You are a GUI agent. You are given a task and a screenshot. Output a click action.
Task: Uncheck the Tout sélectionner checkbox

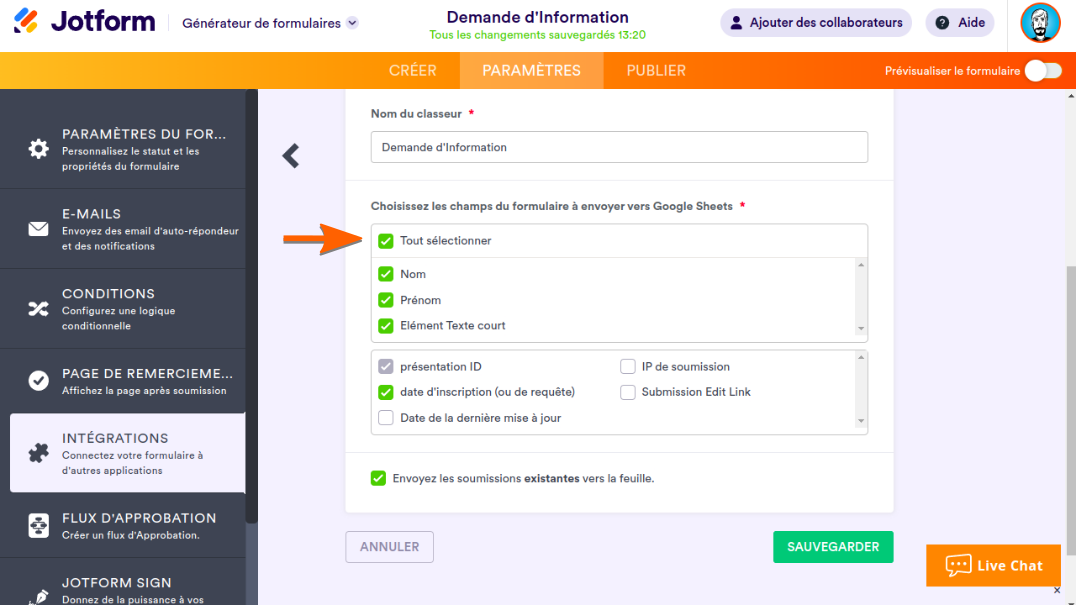(x=386, y=241)
